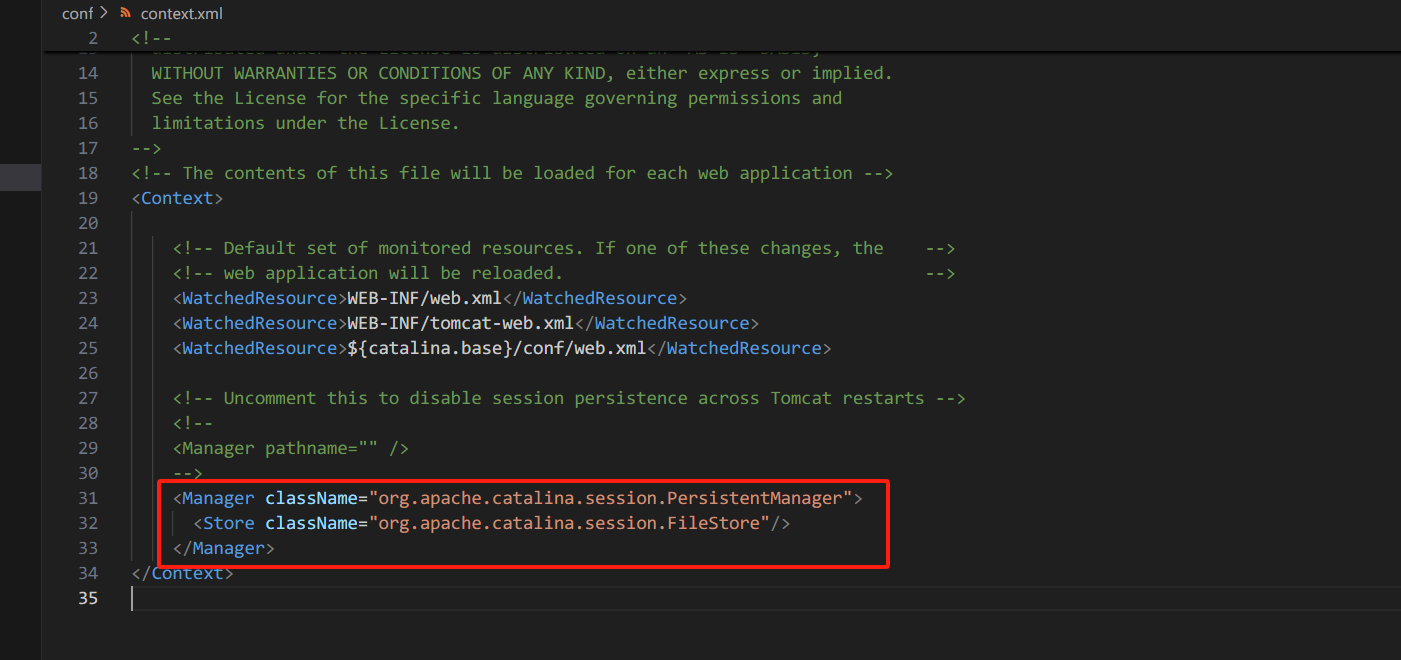Click line number 19 in gutter

pyautogui.click(x=88, y=198)
